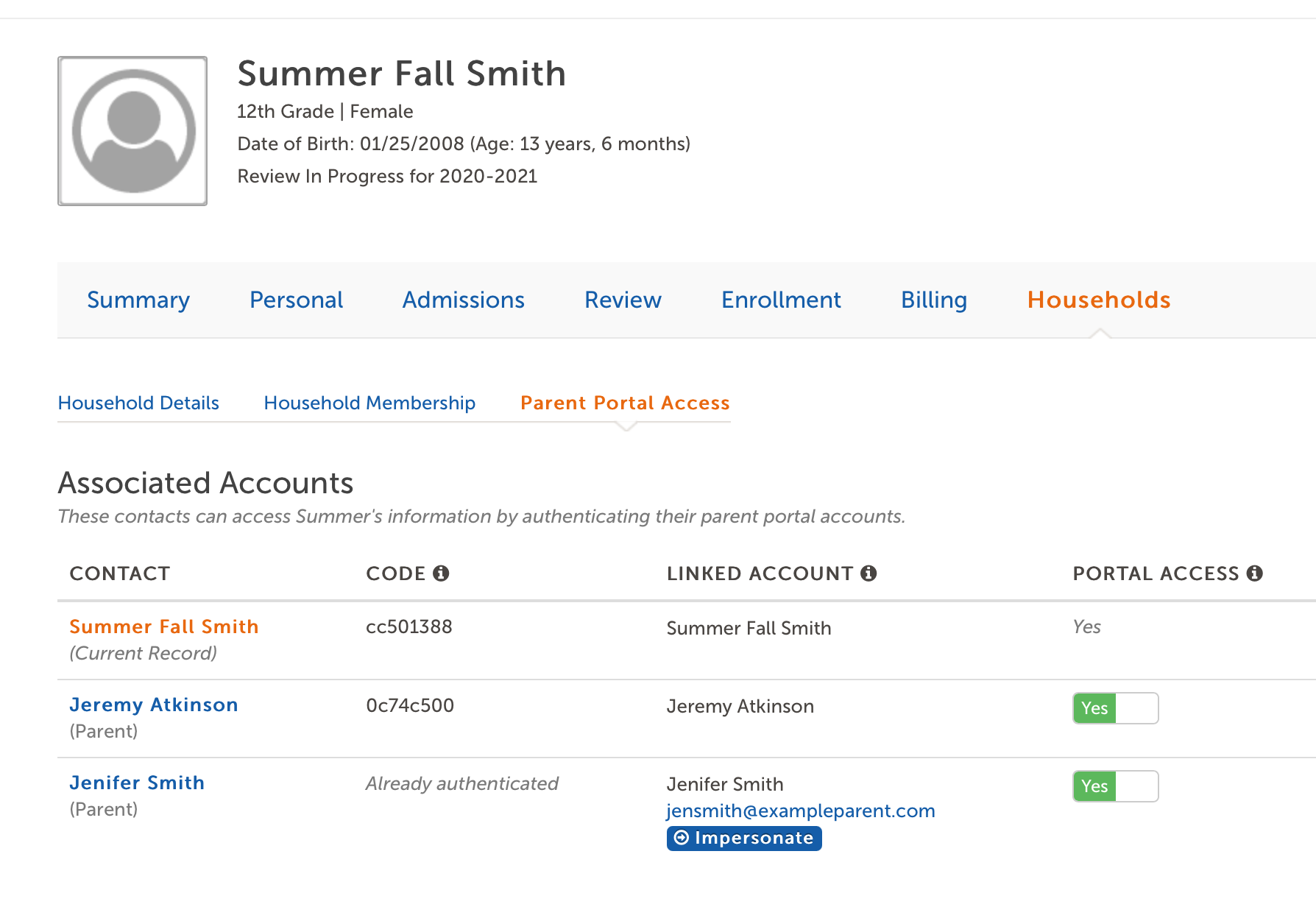Open the Household Details sub-tab

138,403
